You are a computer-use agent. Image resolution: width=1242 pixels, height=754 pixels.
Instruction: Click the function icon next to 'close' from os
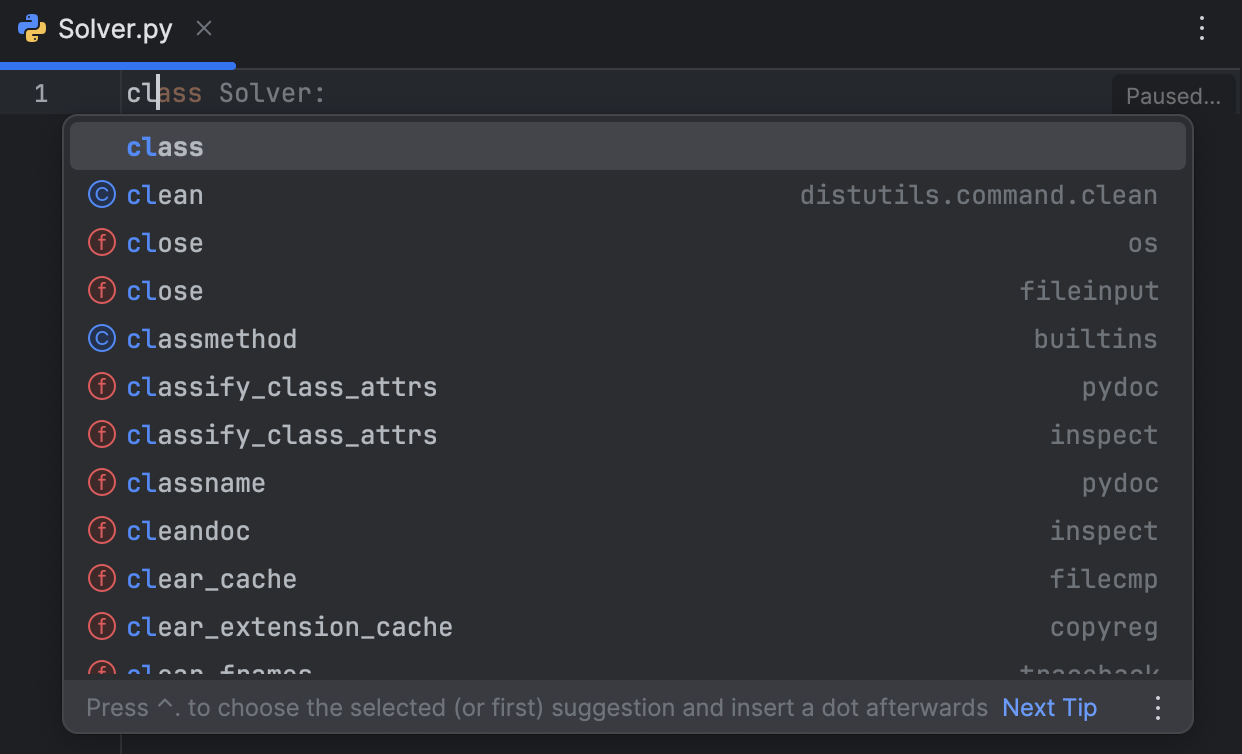(101, 242)
